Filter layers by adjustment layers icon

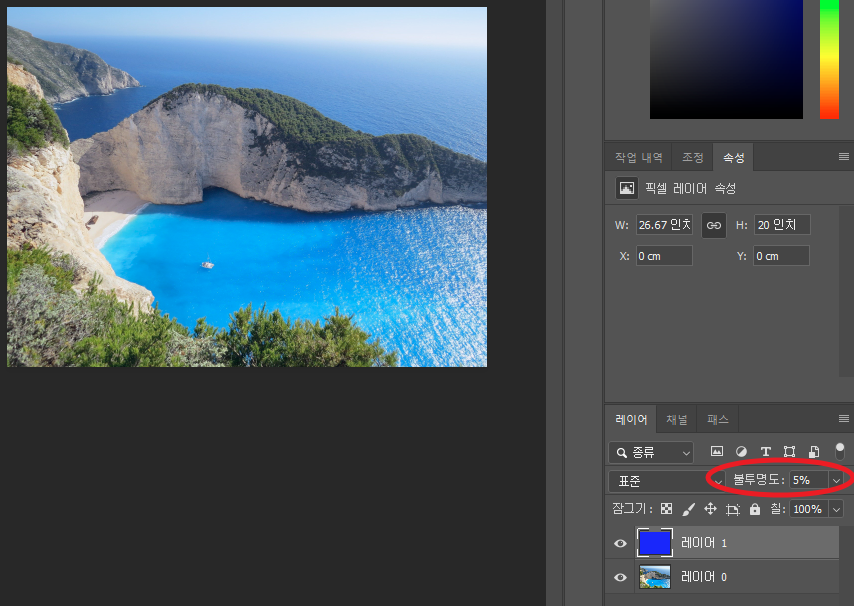741,451
